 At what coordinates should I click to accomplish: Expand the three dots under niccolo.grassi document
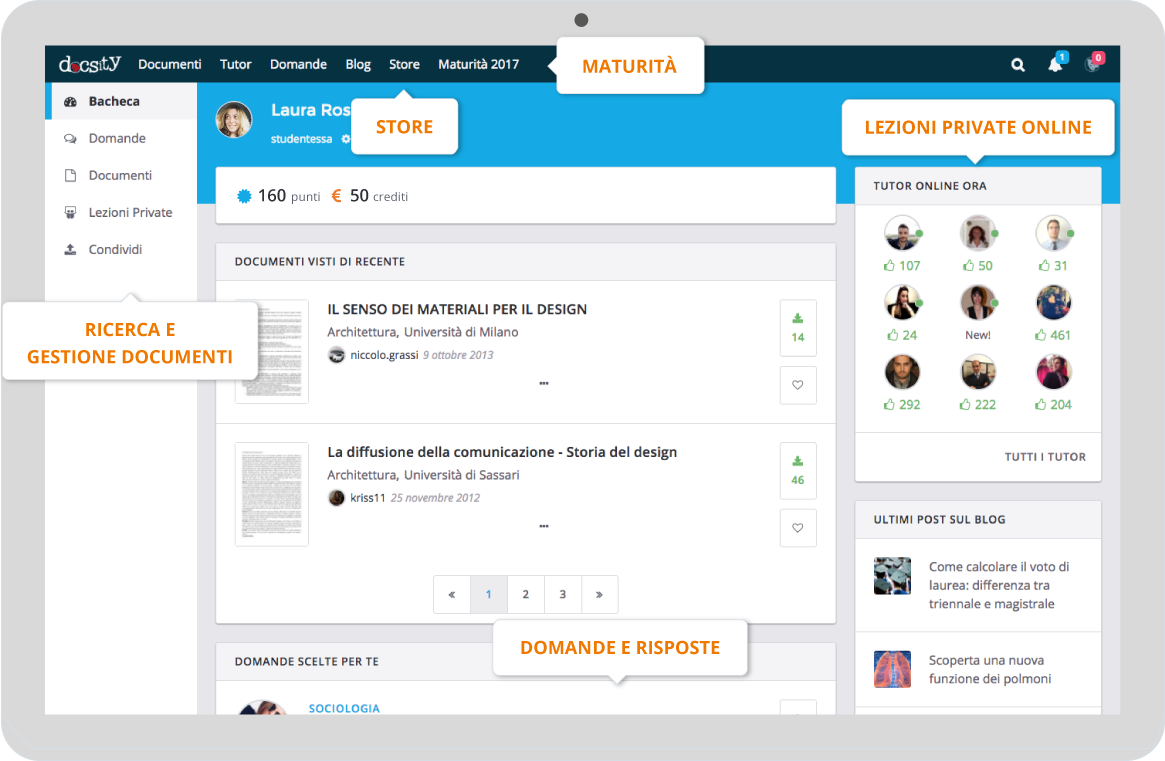coord(544,383)
